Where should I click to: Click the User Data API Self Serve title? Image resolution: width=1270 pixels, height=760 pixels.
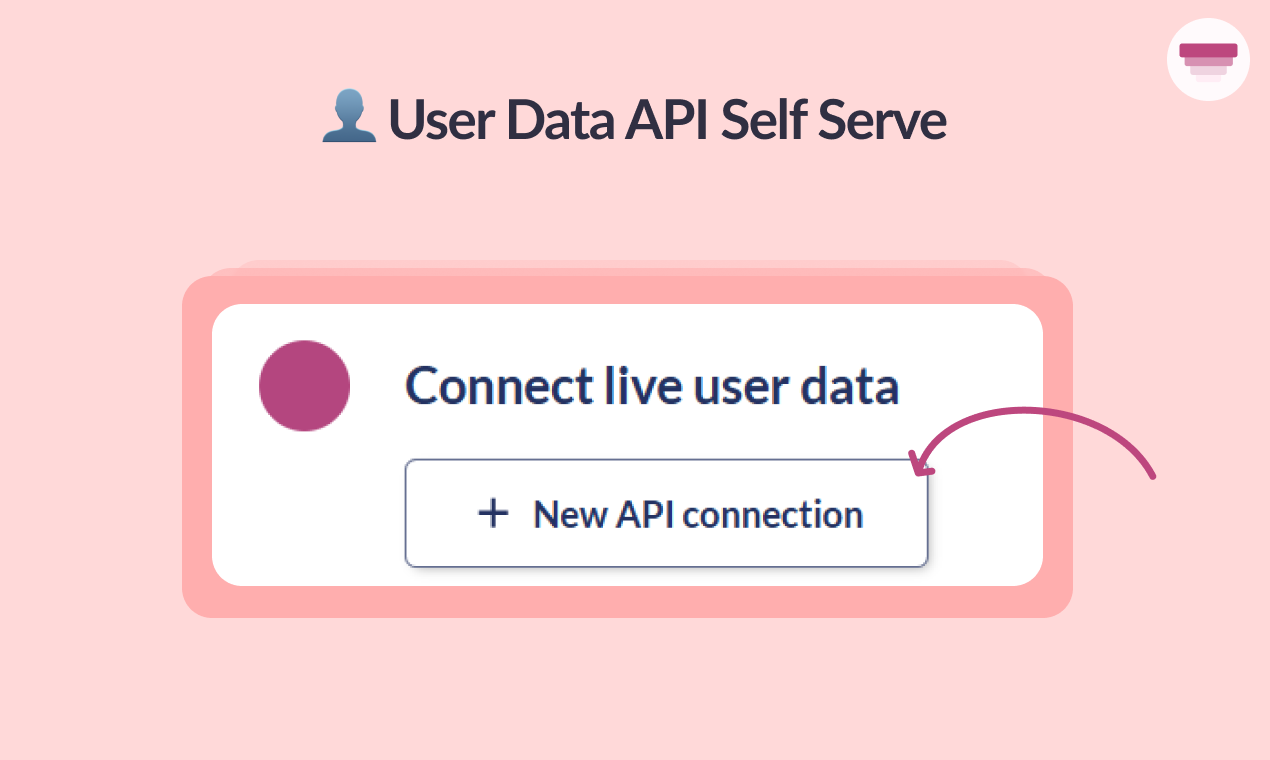click(633, 118)
